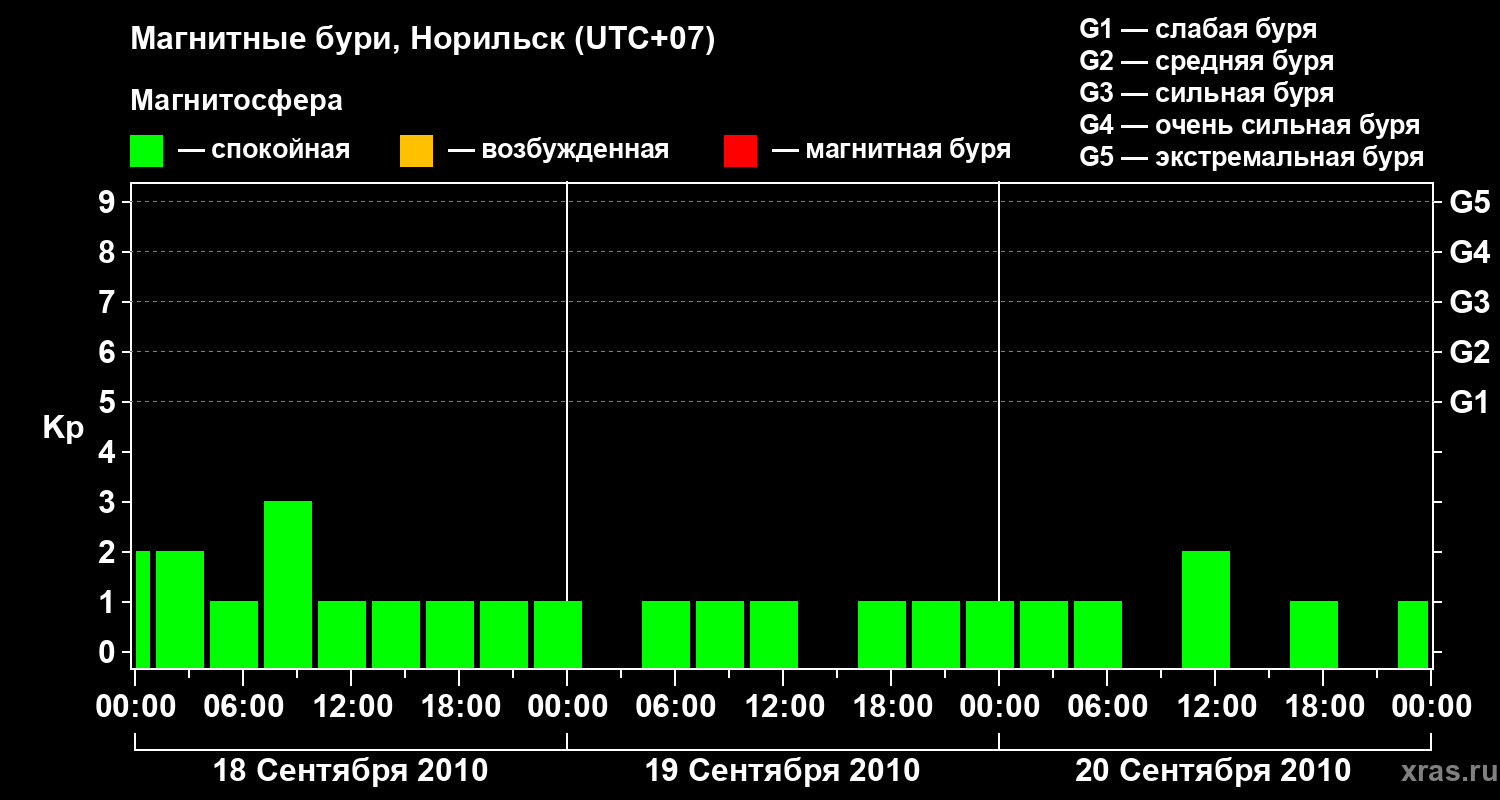
Task: Click the tallest bar with Kp 3 on 18 Сентября
Action: click(288, 584)
